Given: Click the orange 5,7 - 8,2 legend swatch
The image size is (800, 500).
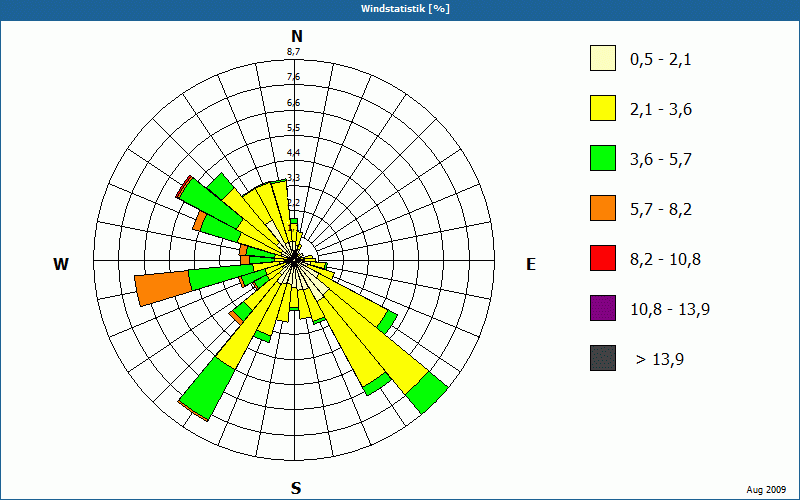Looking at the screenshot, I should tap(603, 208).
